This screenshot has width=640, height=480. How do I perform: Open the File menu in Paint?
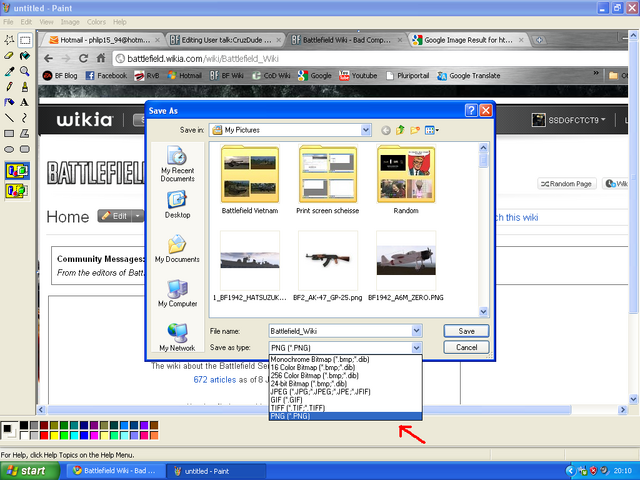pos(8,22)
